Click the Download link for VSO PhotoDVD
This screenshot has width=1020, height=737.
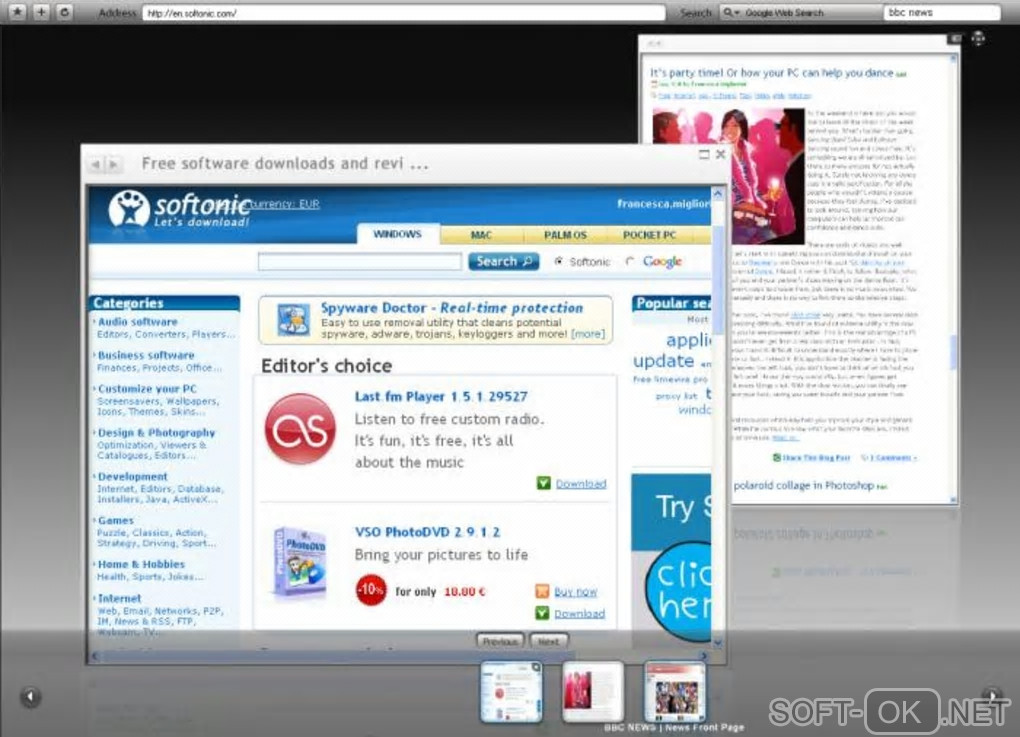tap(580, 614)
